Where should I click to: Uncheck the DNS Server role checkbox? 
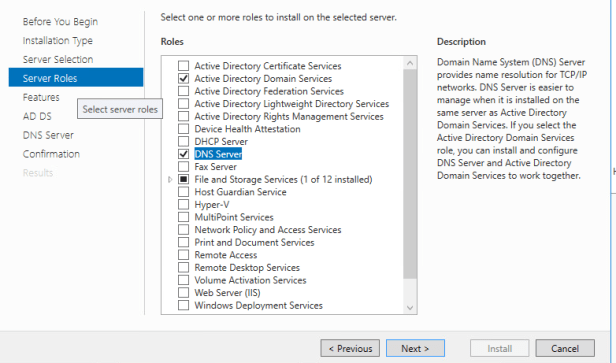coord(183,154)
